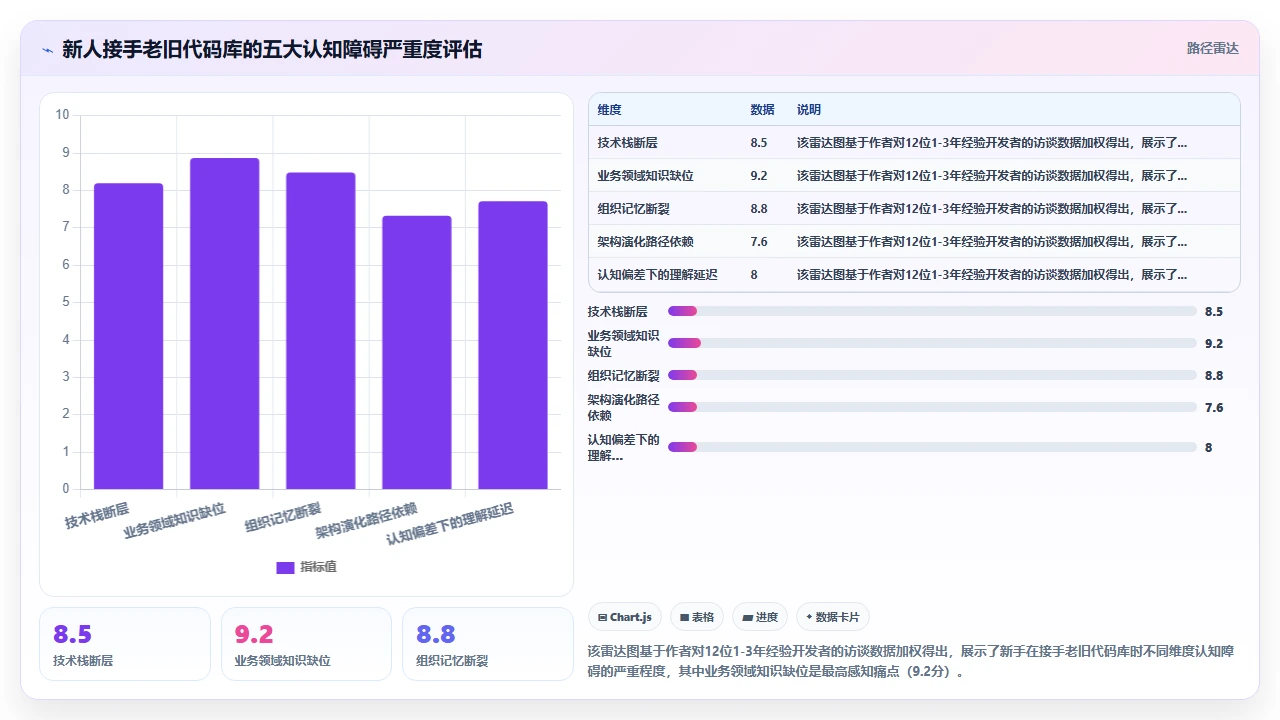Click the 说明 text in the table's 组织记忆断裂 row
Viewport: 1280px width, 720px height.
(992, 209)
